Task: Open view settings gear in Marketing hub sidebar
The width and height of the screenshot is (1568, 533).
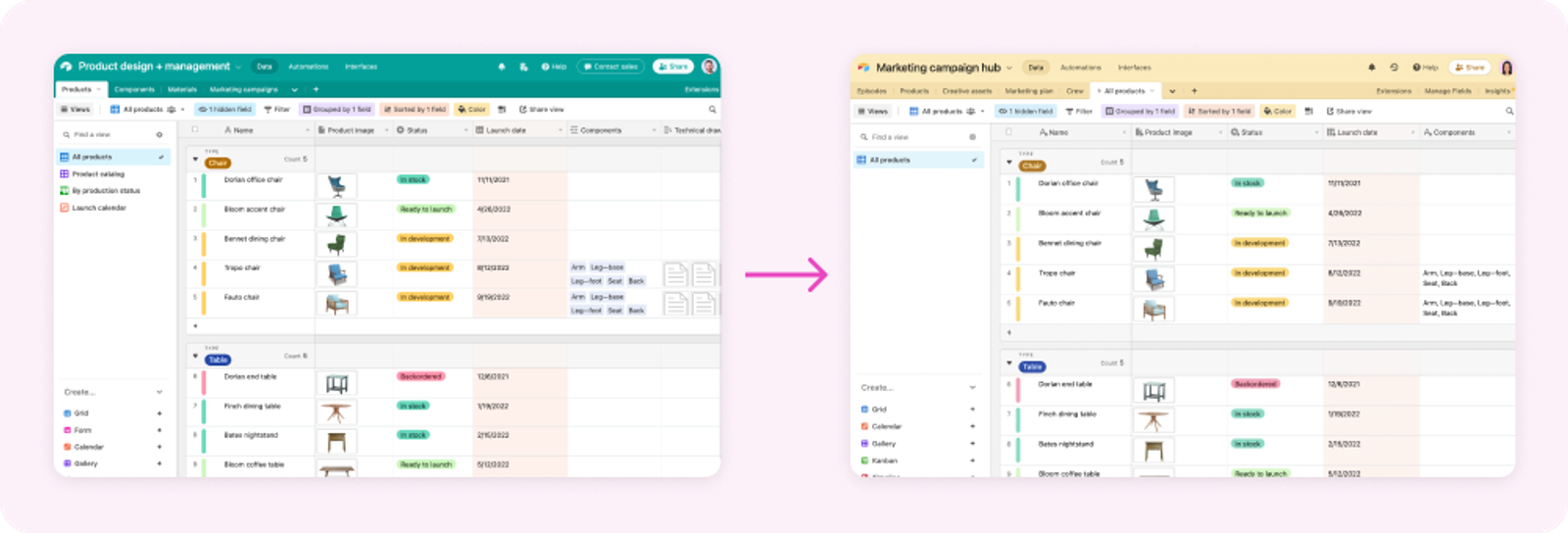Action: tap(972, 137)
